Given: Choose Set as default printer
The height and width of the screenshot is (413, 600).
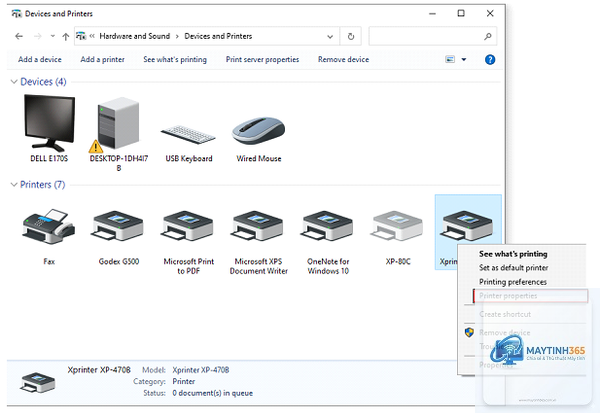Looking at the screenshot, I should pos(514,268).
